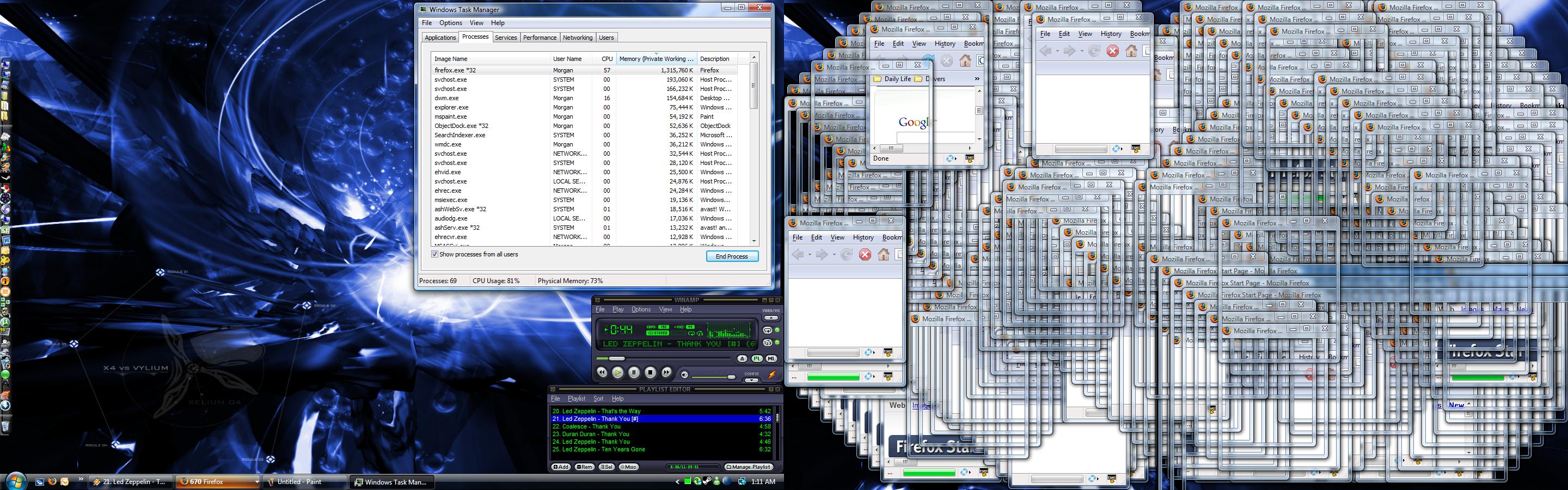
Task: Switch to the Networking tab in Task Manager
Action: click(578, 38)
